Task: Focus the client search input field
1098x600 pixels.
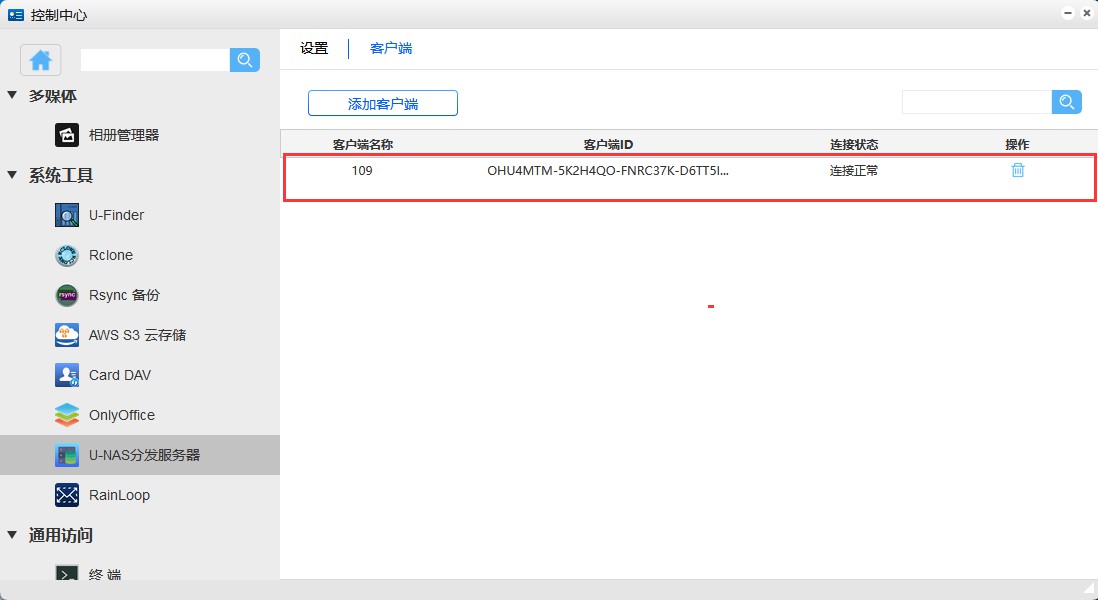Action: [x=976, y=102]
